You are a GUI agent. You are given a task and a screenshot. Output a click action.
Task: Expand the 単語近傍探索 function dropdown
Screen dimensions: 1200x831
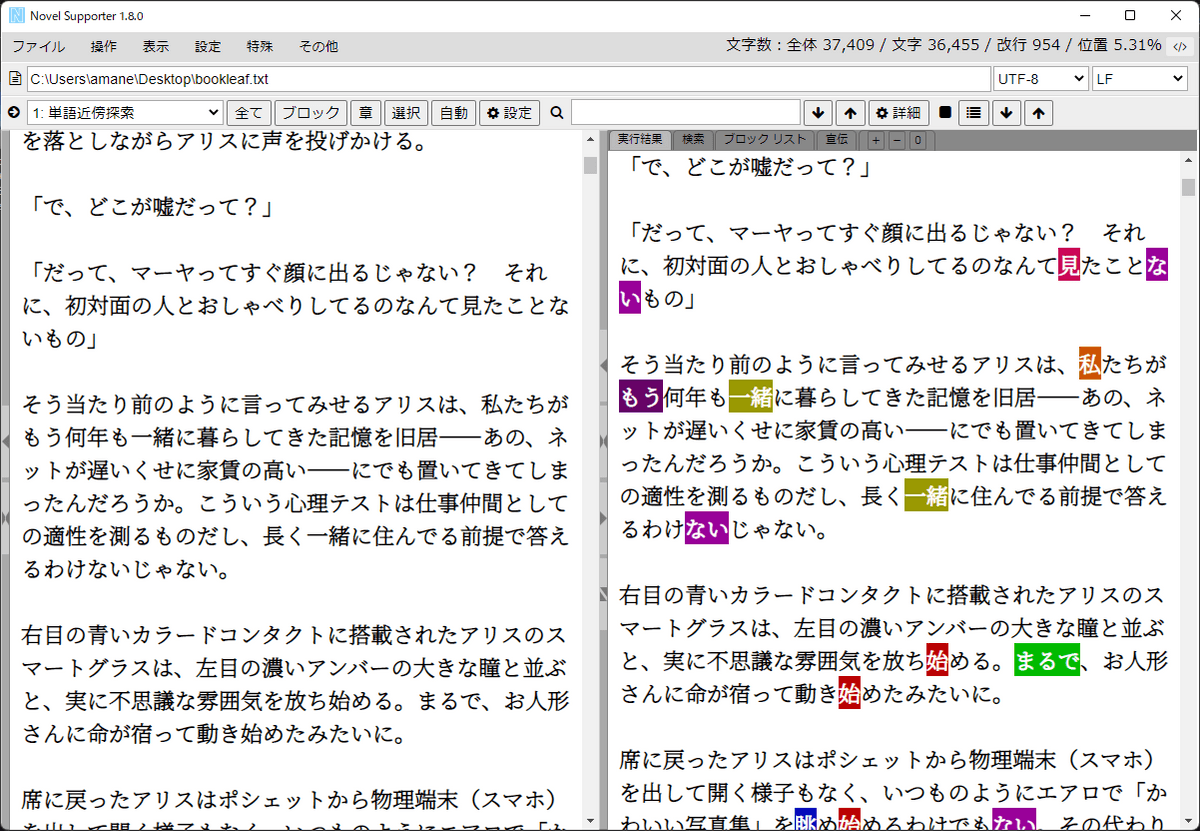click(x=125, y=113)
